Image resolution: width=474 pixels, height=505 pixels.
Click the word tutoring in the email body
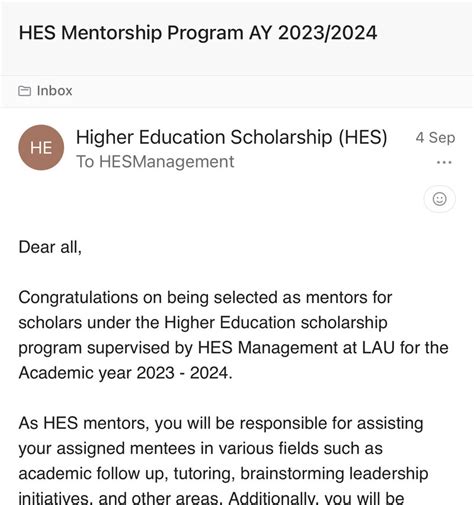[x=202, y=474]
